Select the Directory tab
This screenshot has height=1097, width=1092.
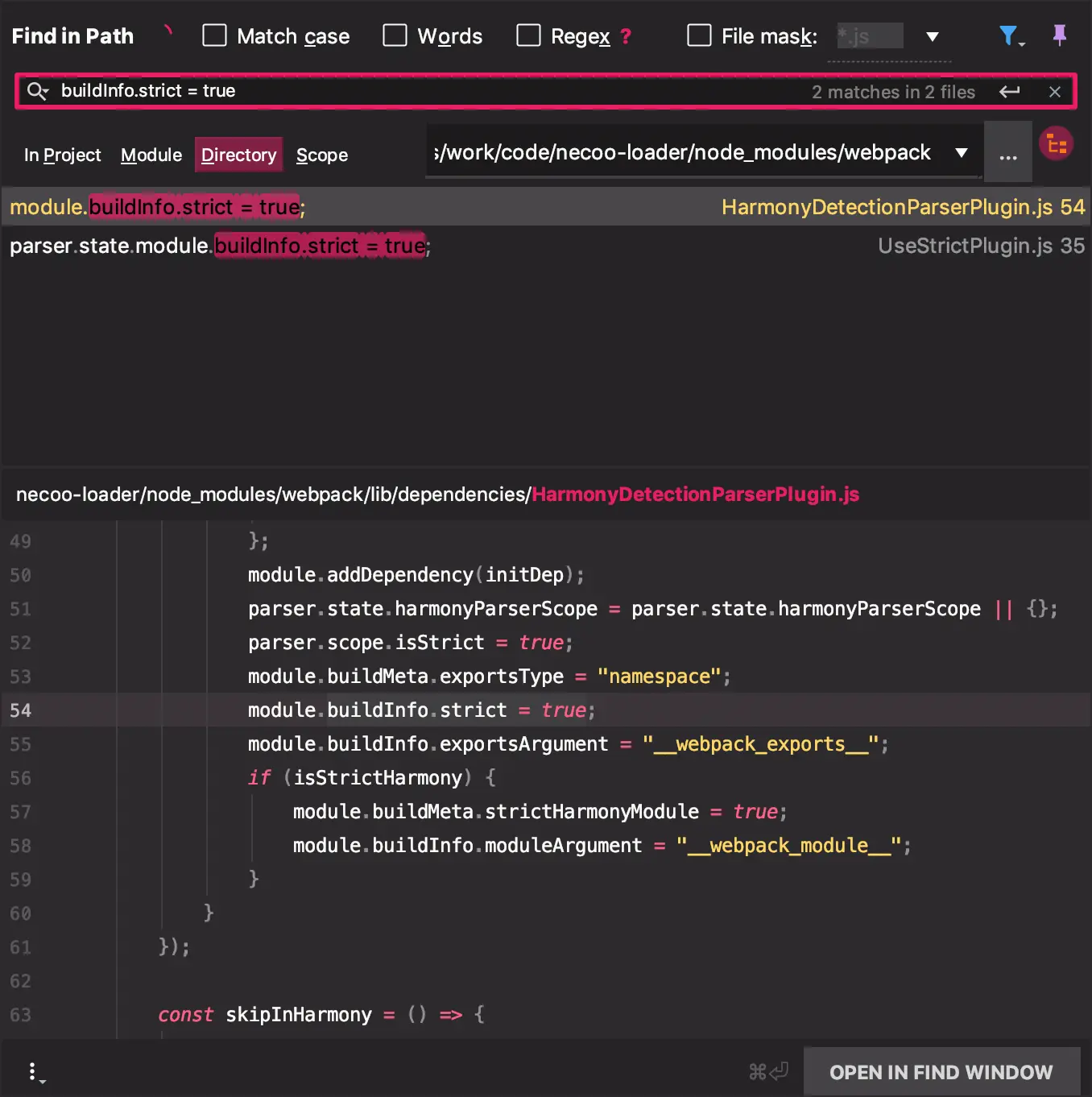[238, 155]
